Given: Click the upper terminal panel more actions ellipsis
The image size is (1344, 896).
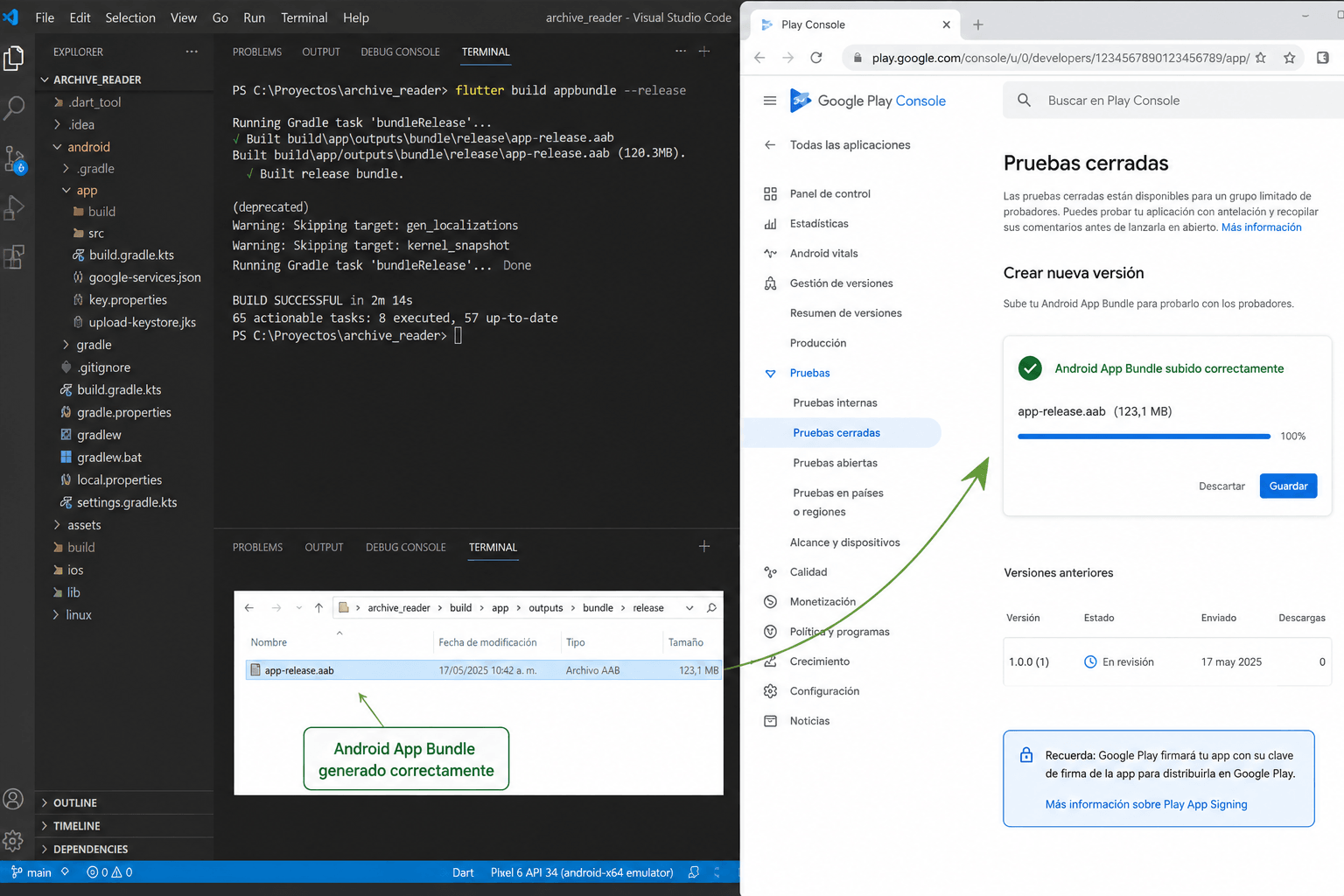Looking at the screenshot, I should pyautogui.click(x=681, y=51).
